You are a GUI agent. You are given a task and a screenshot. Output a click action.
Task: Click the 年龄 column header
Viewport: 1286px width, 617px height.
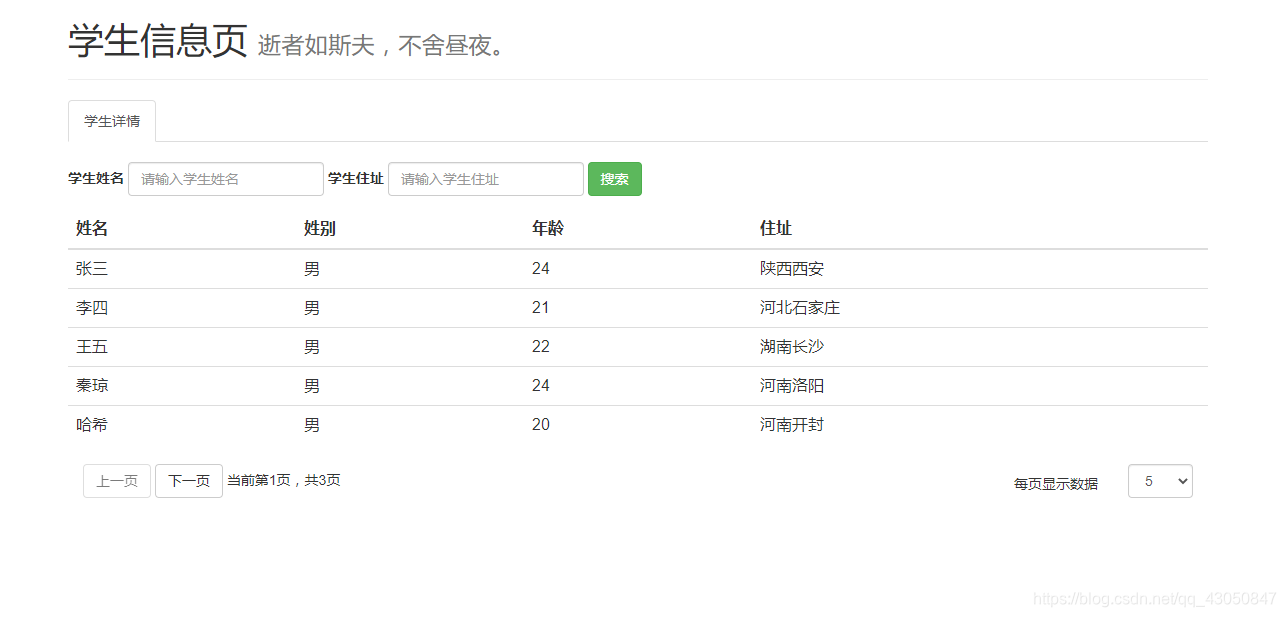pos(548,228)
